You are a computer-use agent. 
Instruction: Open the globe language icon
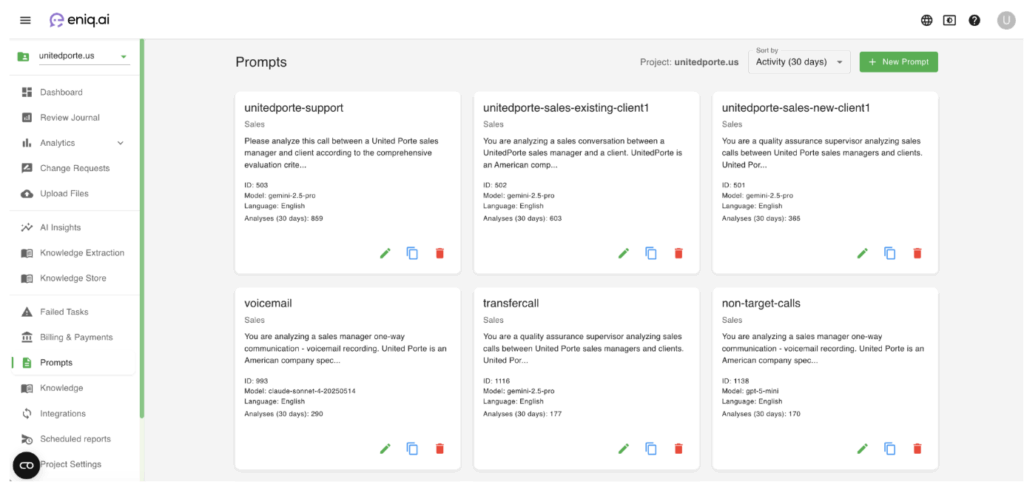927,20
